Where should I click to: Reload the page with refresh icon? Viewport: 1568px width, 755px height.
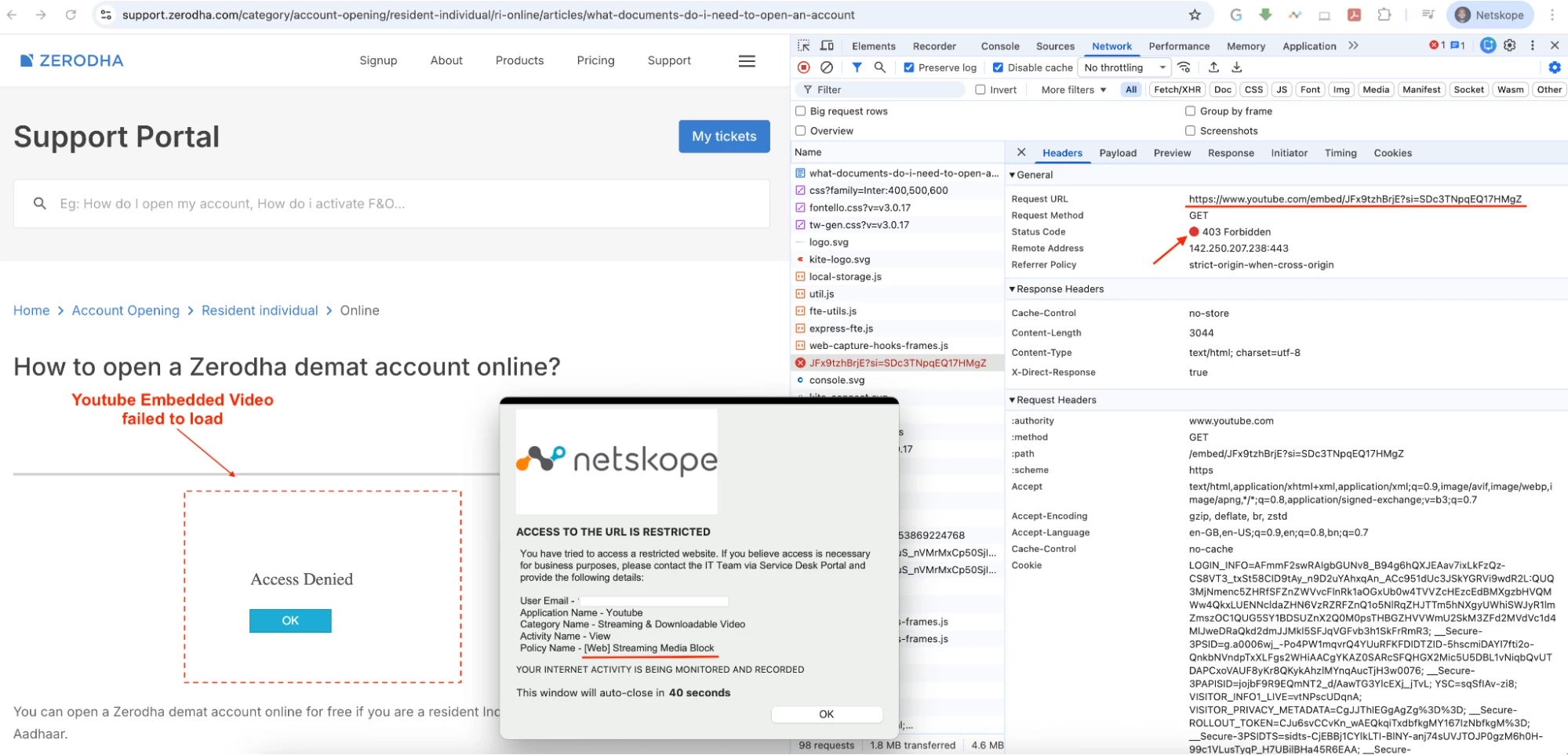[x=71, y=15]
